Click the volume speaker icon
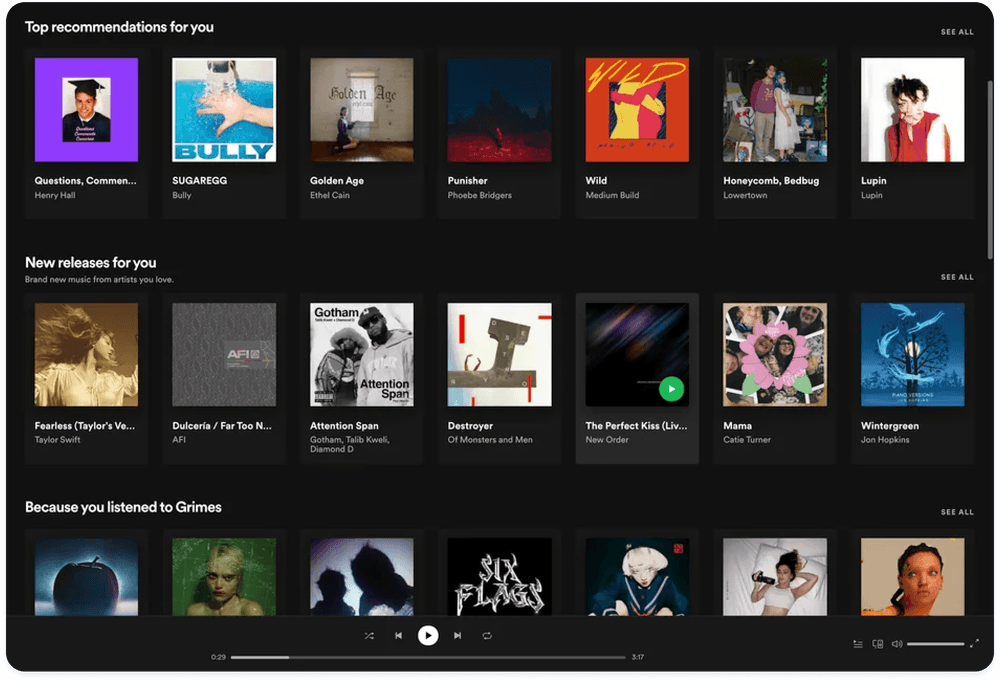This screenshot has width=1000, height=682. 897,643
